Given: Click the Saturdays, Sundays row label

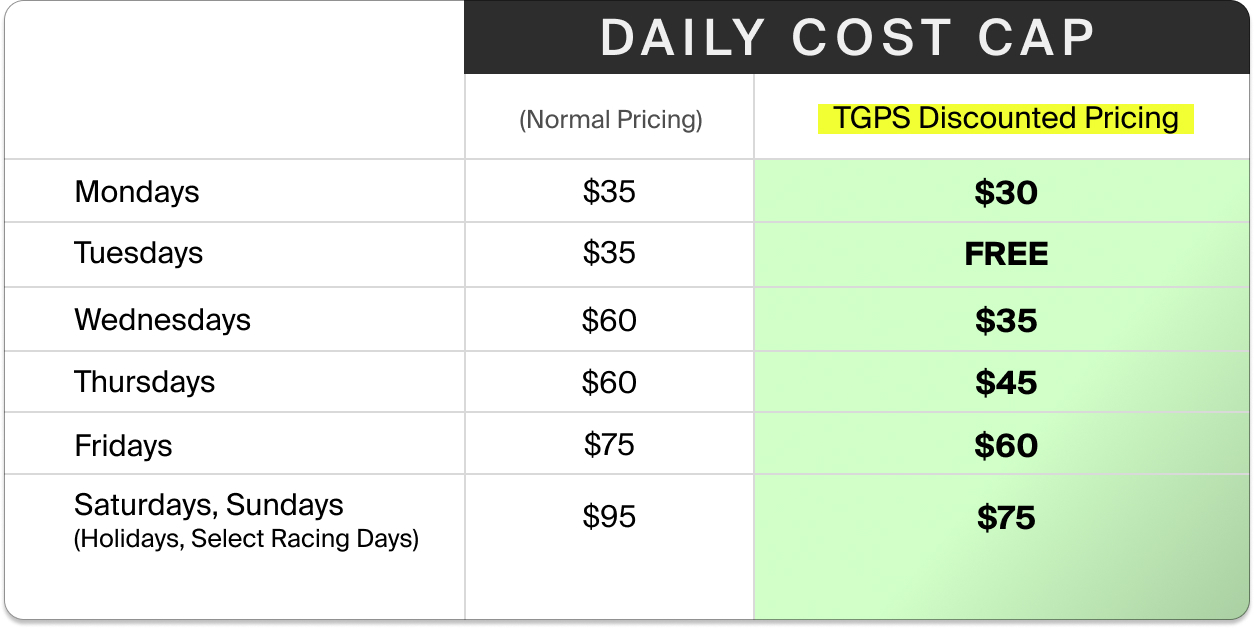Looking at the screenshot, I should 208,505.
